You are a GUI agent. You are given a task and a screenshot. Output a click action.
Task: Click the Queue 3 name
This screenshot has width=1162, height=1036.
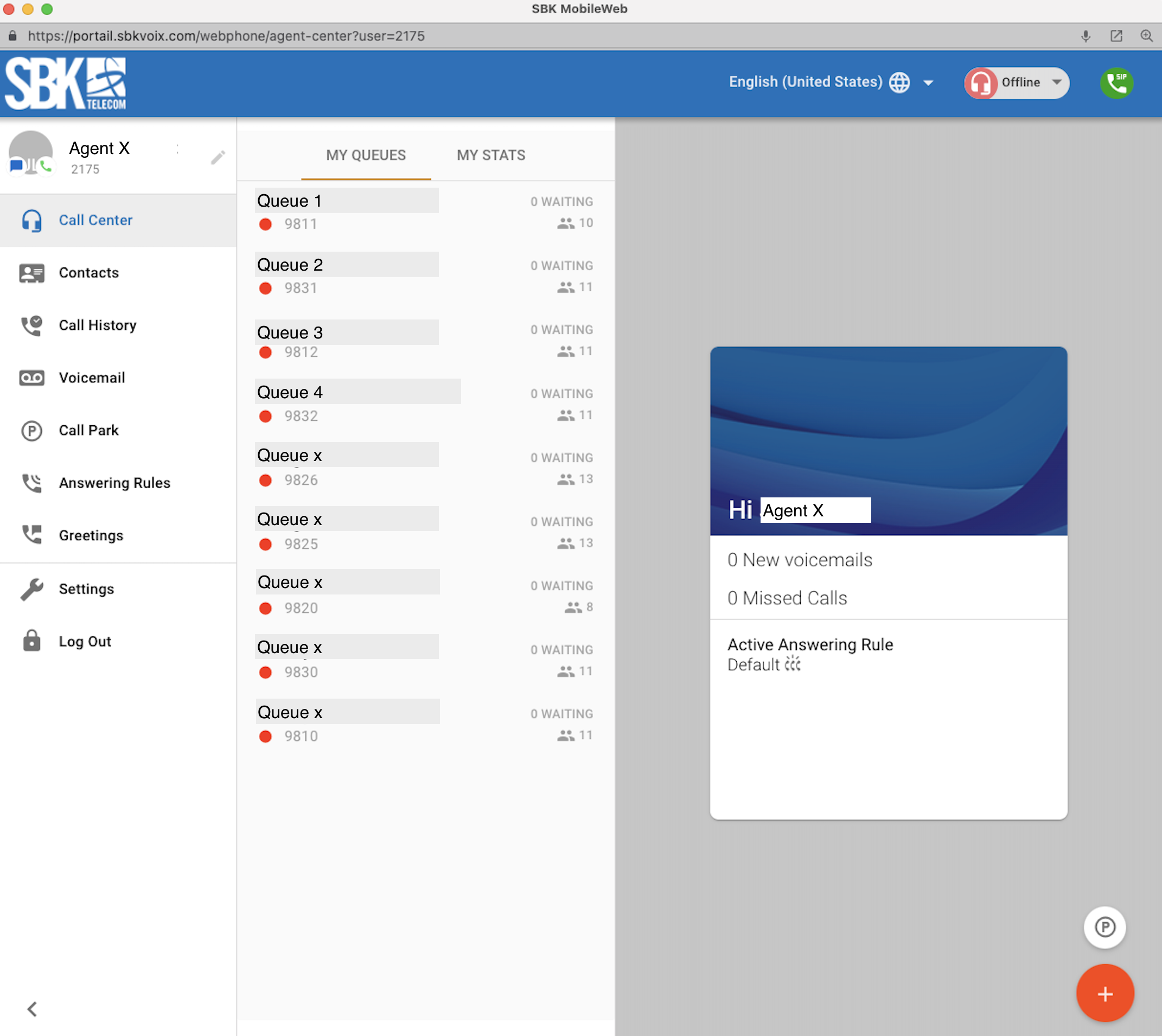coord(290,332)
